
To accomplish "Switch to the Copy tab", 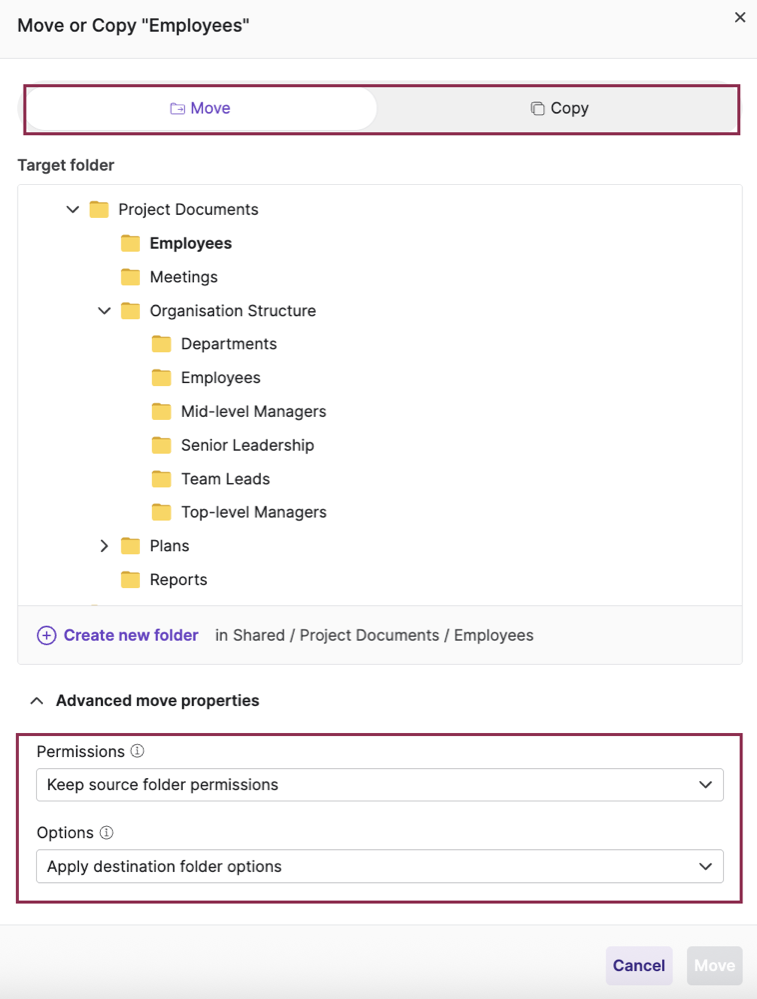I will 559,108.
